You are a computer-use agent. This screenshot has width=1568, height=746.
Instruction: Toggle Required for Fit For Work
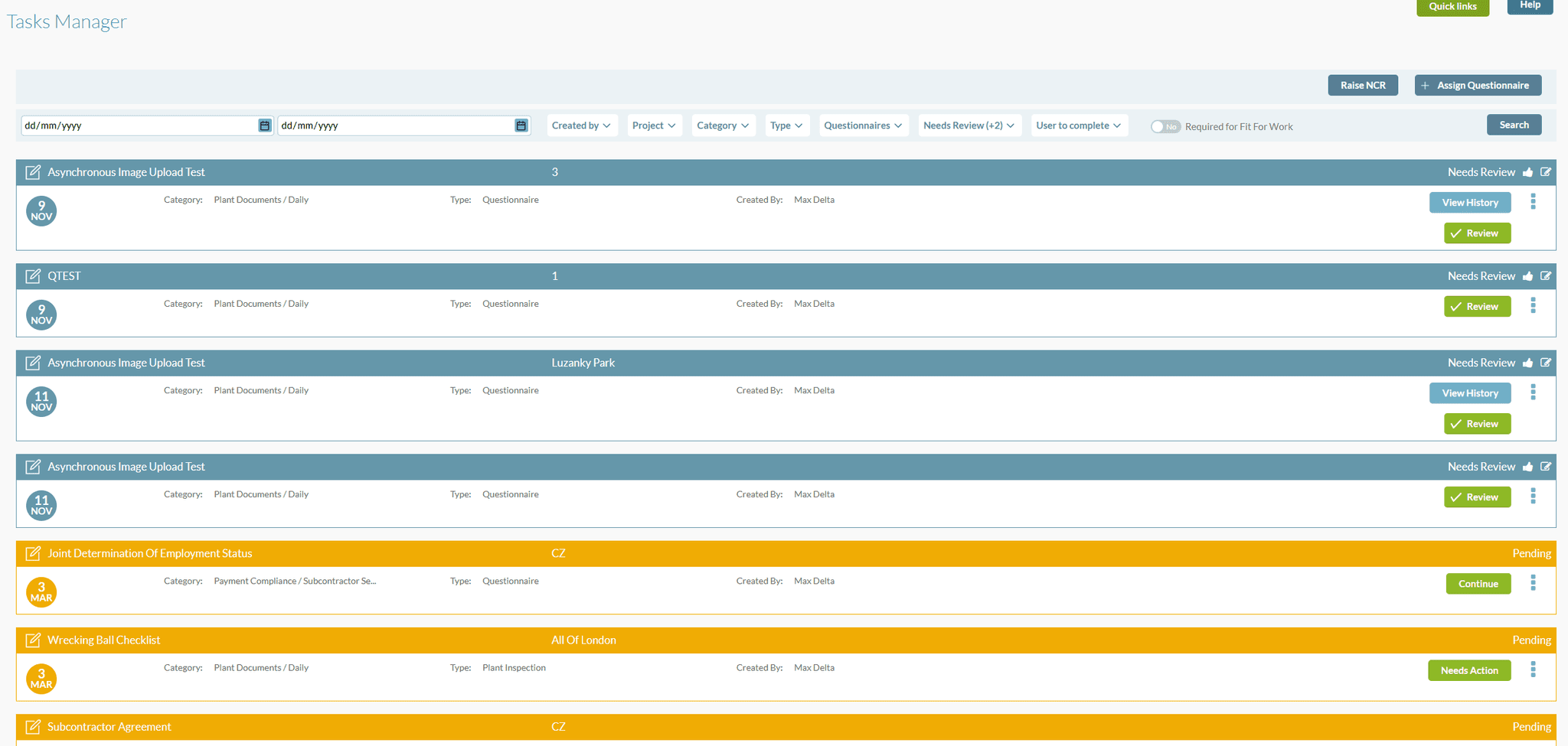pyautogui.click(x=1165, y=126)
